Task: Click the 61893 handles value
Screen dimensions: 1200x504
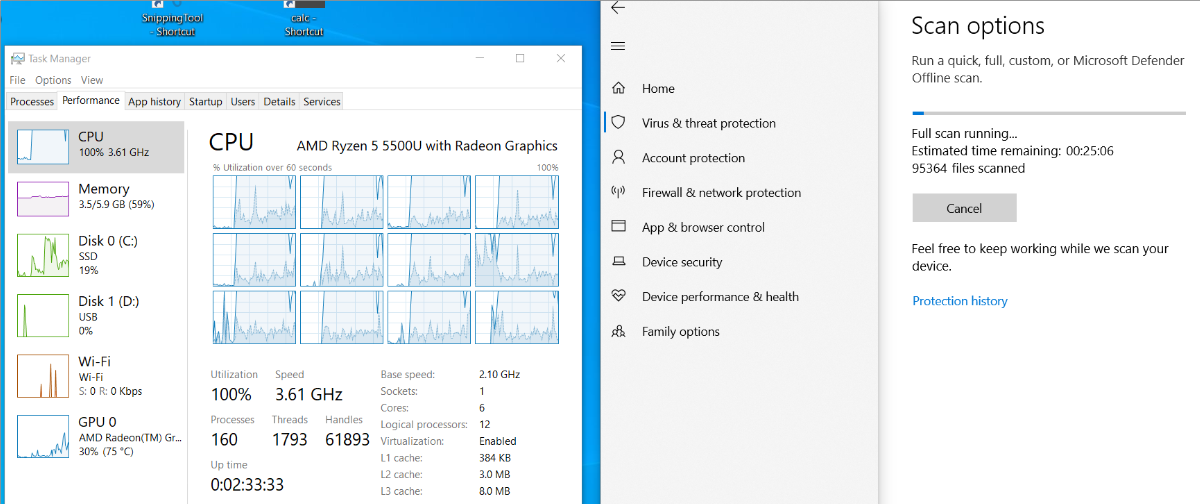Action: (x=348, y=439)
